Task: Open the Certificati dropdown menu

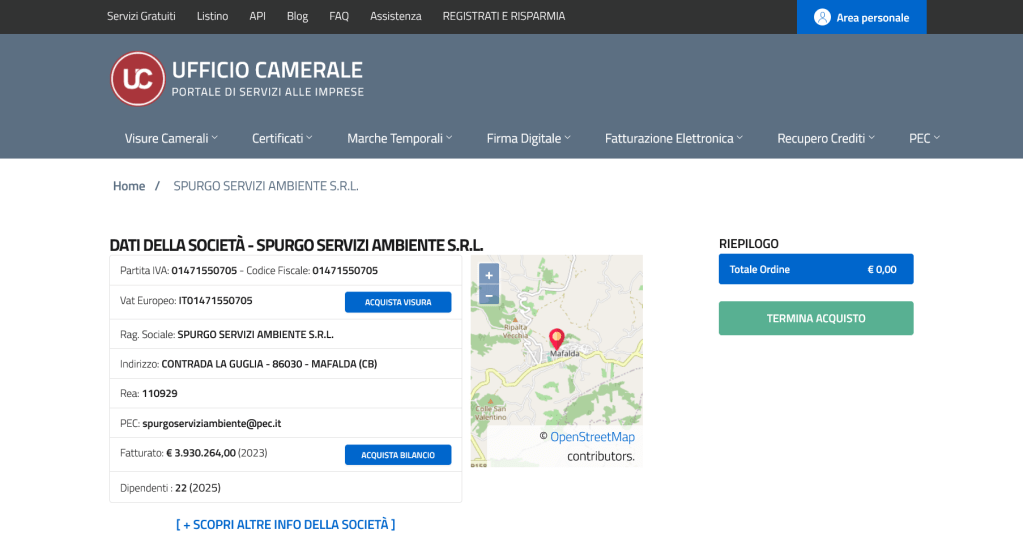Action: coord(282,138)
